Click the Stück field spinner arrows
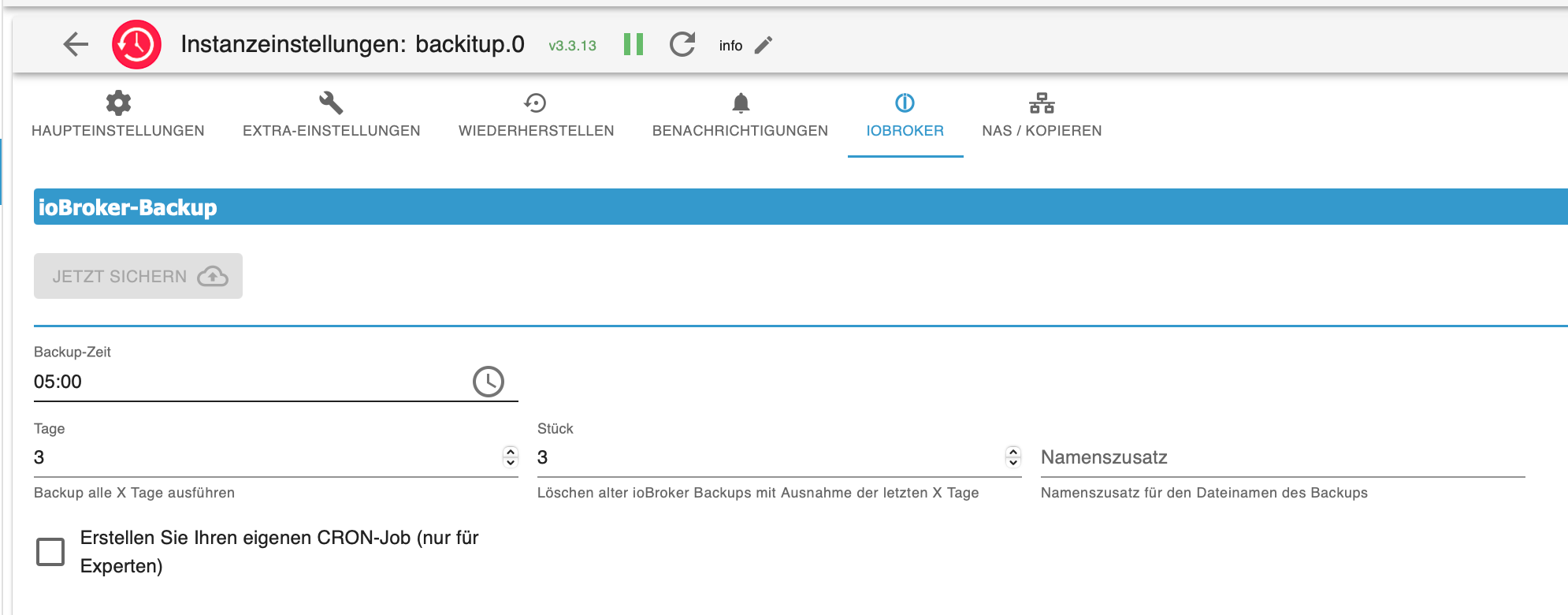Image resolution: width=1568 pixels, height=615 pixels. pos(1013,457)
